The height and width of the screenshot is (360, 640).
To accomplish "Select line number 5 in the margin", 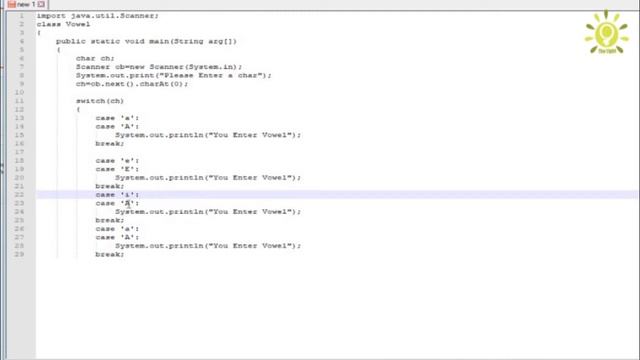I will coord(22,50).
